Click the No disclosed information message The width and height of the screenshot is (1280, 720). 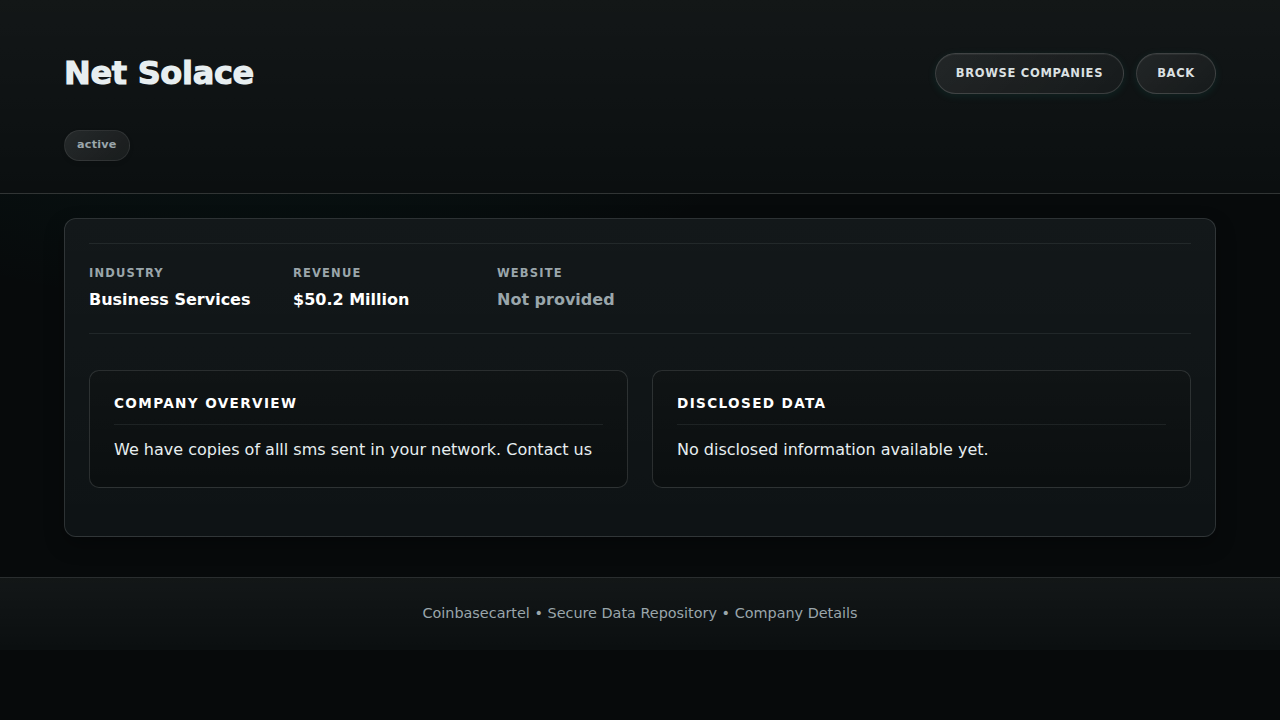click(x=832, y=450)
